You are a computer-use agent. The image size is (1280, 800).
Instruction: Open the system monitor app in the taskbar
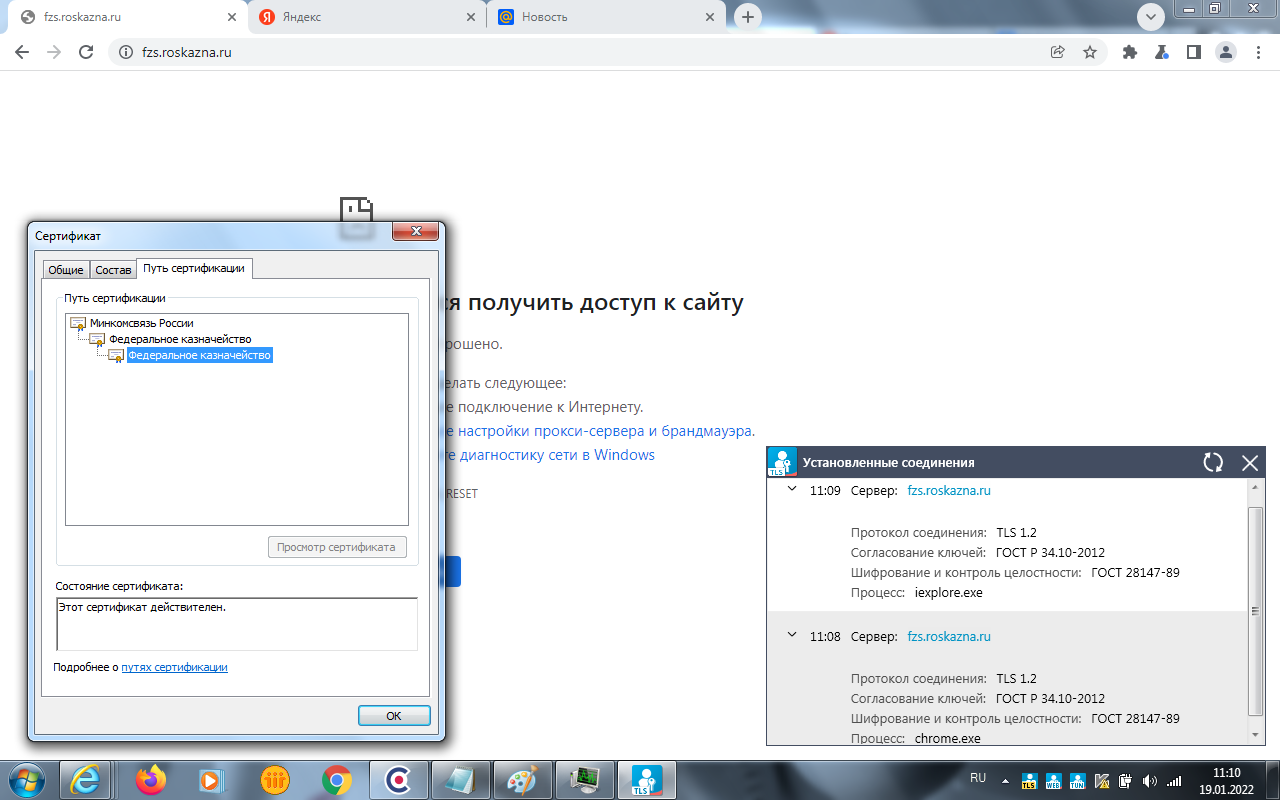585,780
